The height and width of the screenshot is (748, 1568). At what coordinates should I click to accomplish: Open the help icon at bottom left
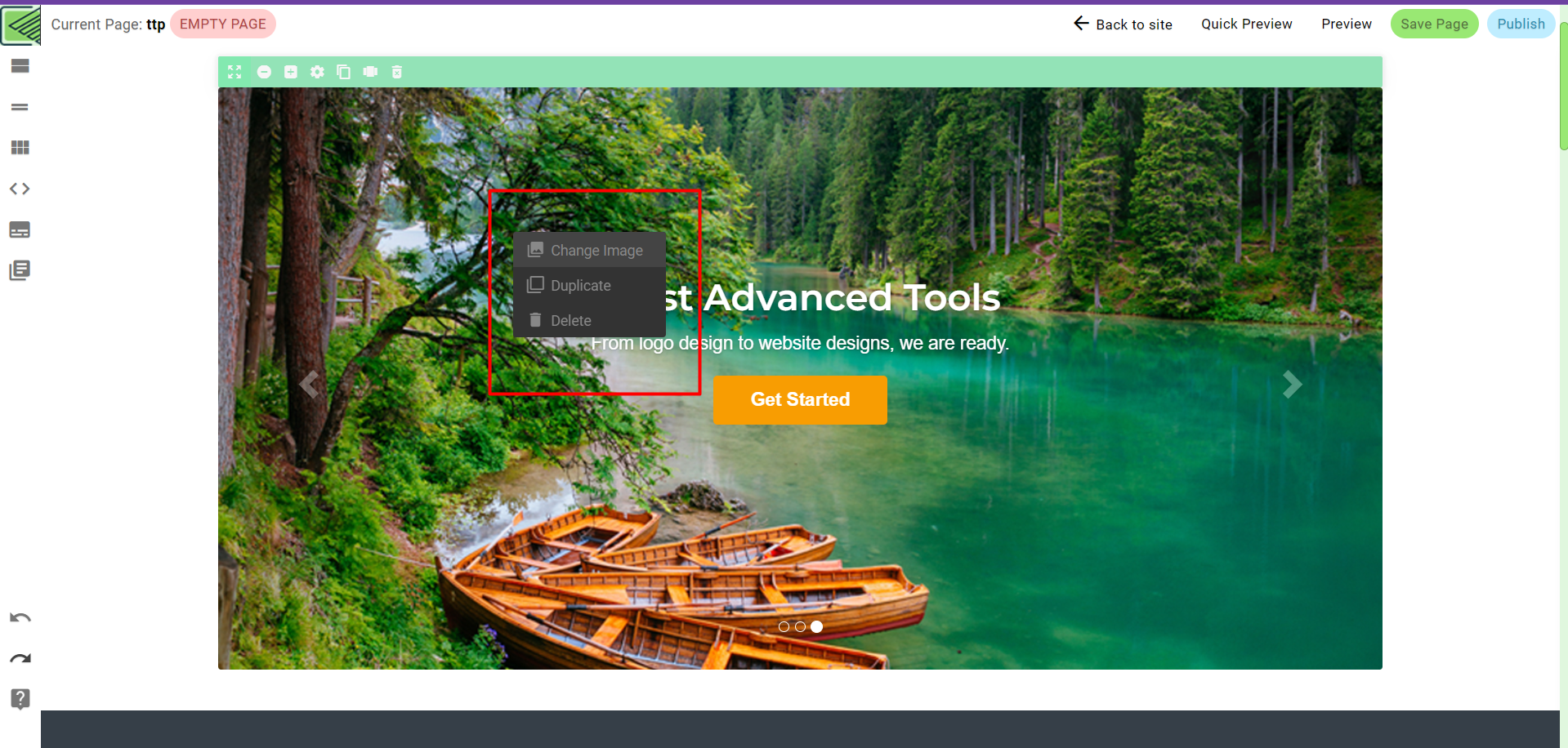18,699
